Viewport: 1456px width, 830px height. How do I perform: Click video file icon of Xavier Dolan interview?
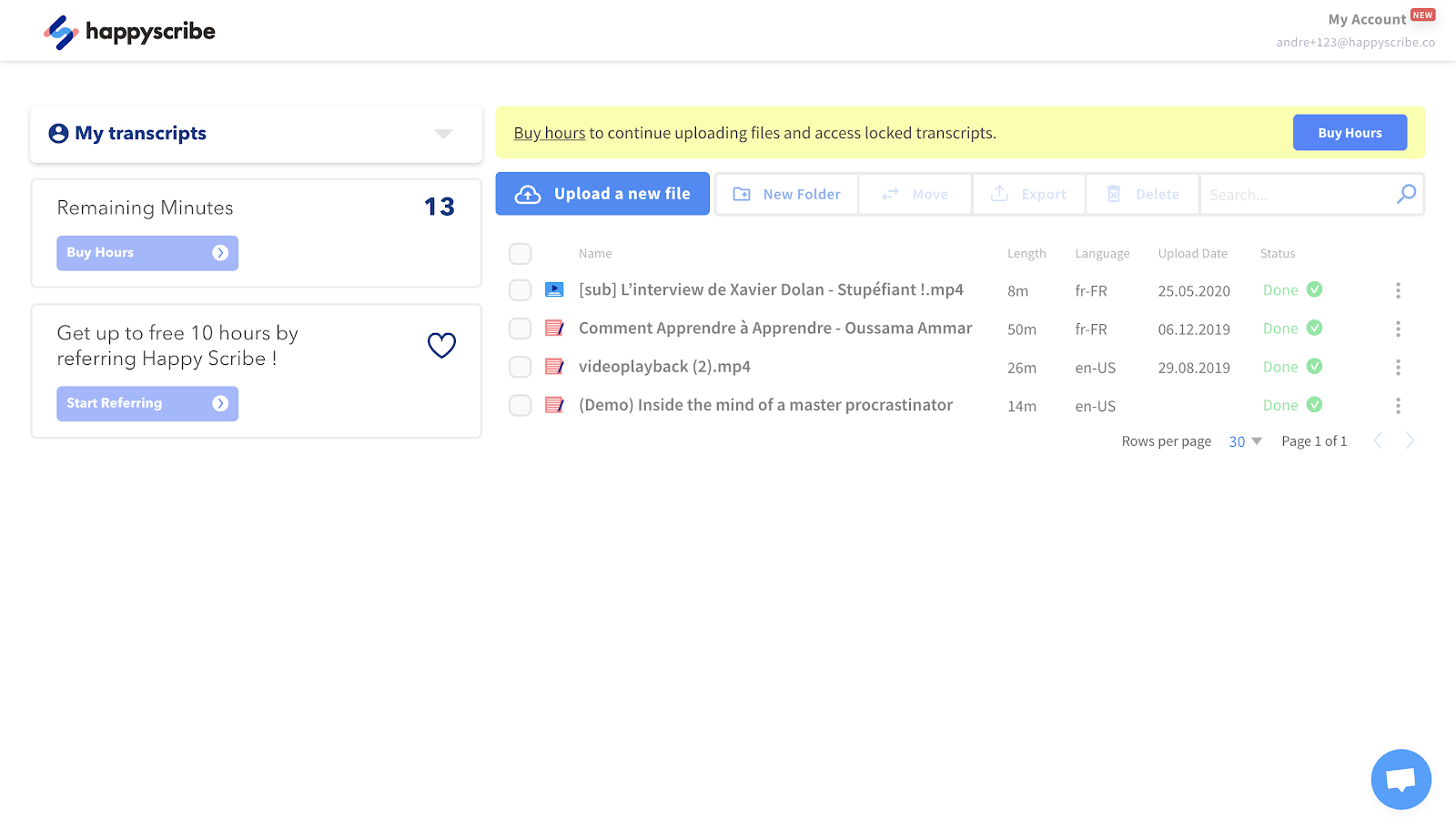554,289
